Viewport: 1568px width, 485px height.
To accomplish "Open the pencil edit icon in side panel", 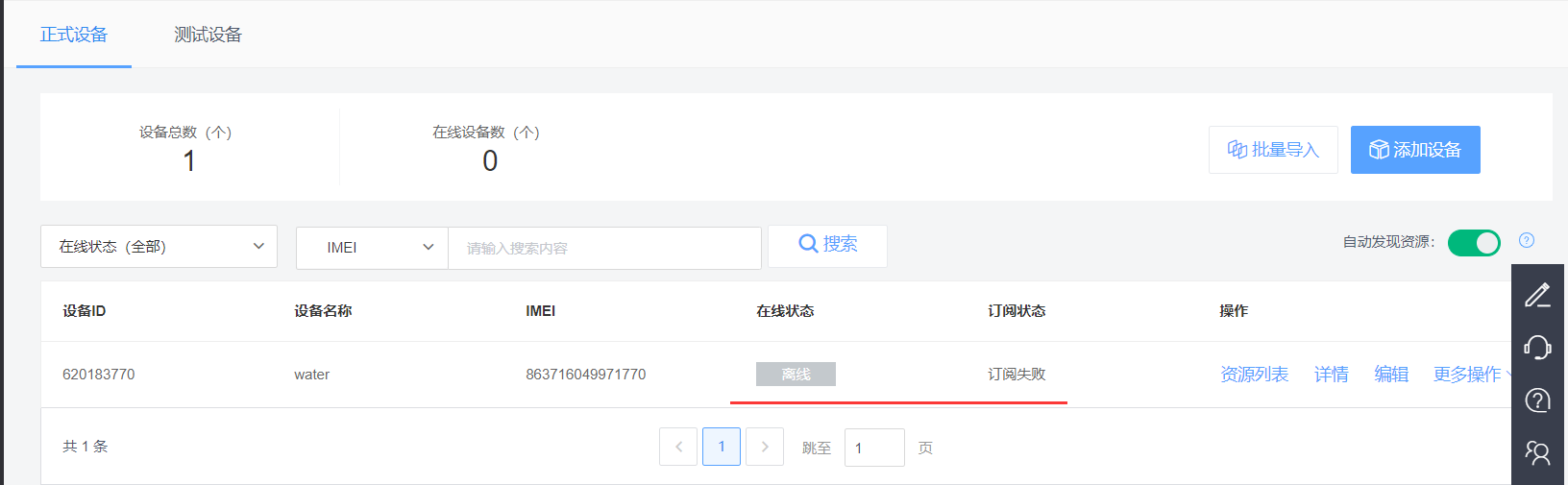I will [x=1537, y=295].
